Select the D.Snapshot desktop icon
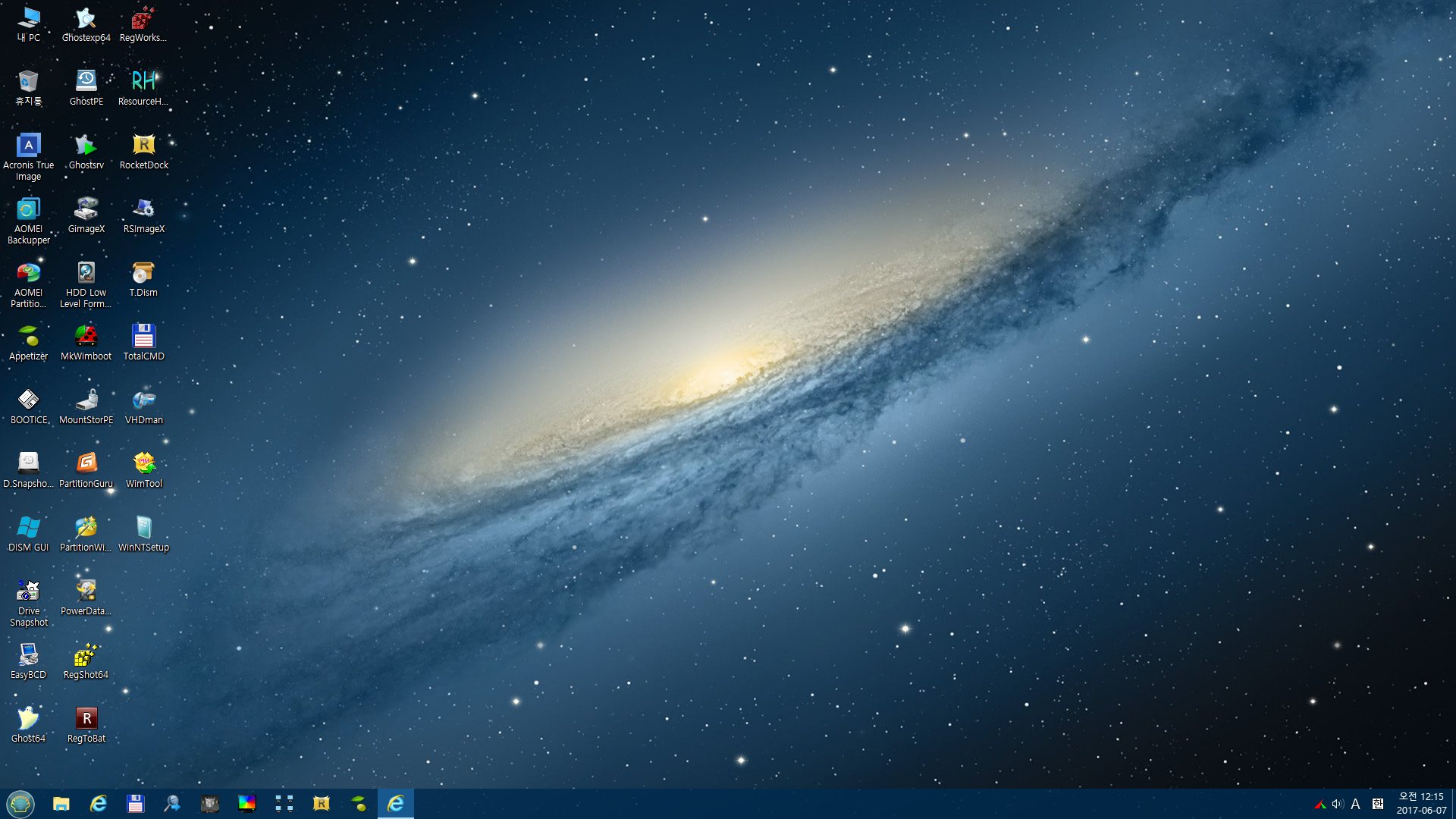The image size is (1456, 819). (29, 470)
